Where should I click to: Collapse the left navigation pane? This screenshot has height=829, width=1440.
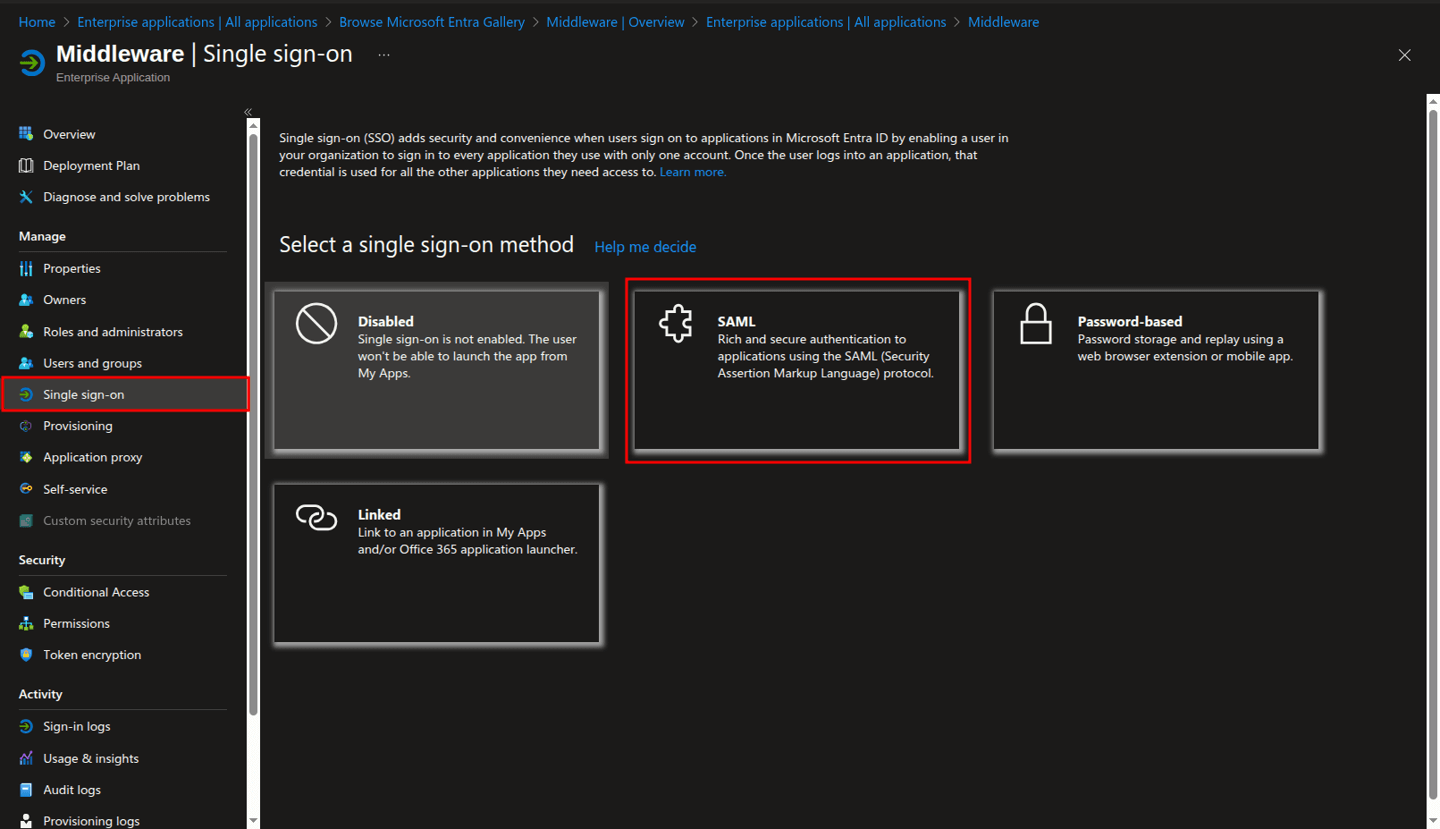(x=247, y=112)
